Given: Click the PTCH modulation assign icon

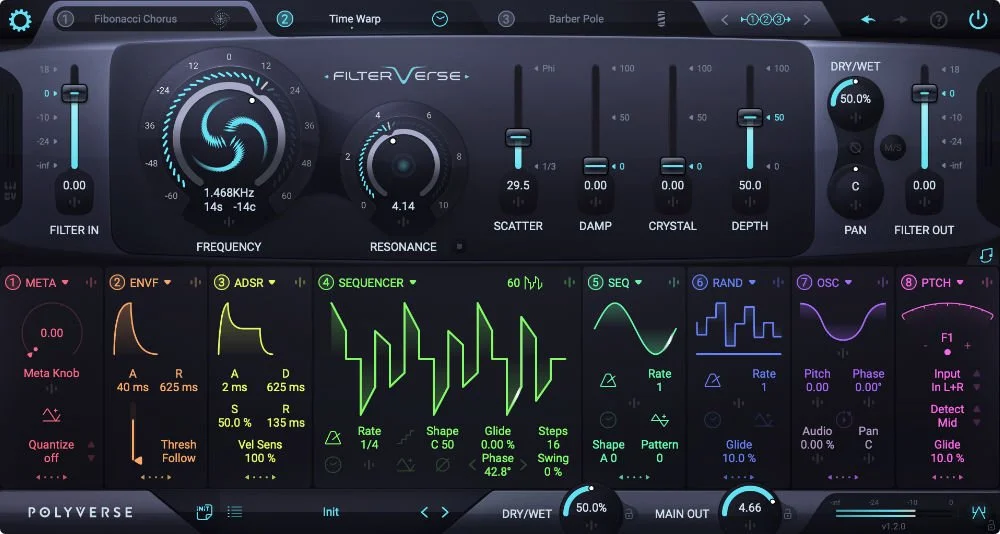Looking at the screenshot, I should (986, 283).
